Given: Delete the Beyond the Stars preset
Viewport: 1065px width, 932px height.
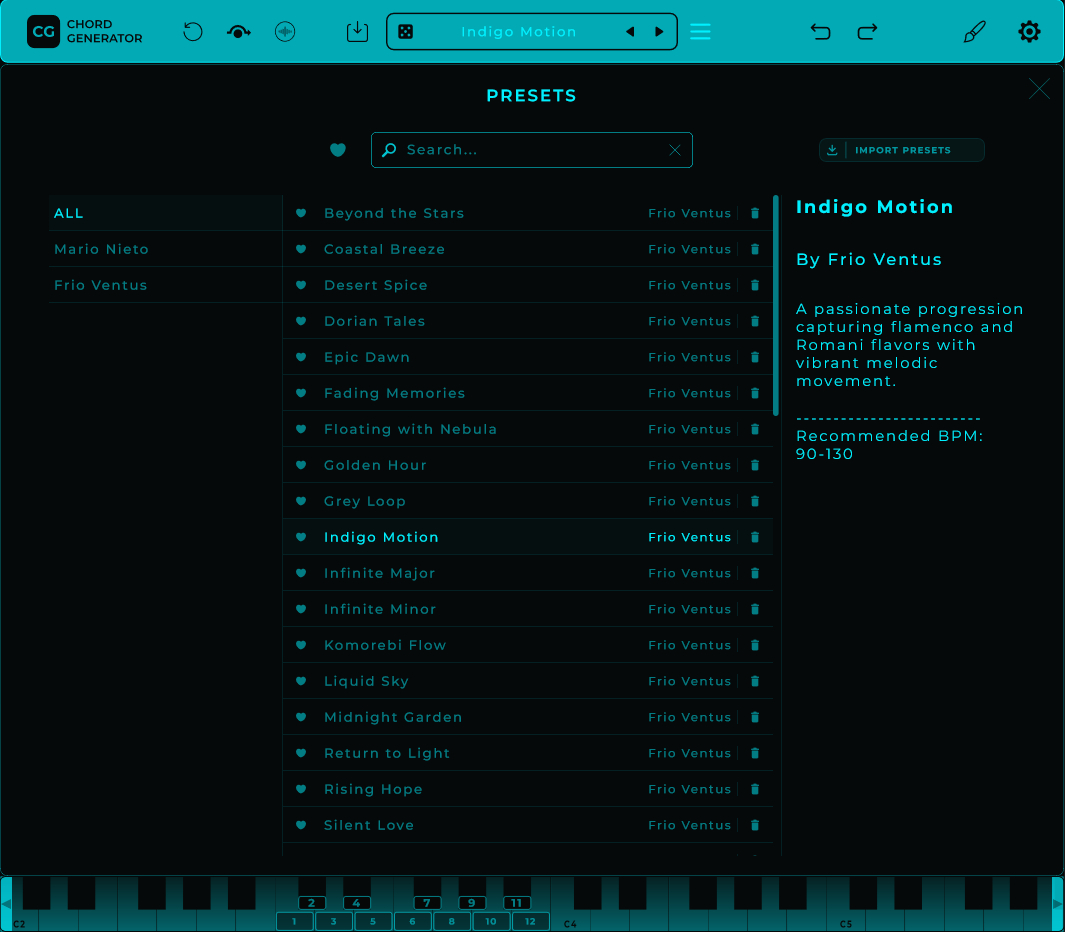Looking at the screenshot, I should [x=755, y=213].
